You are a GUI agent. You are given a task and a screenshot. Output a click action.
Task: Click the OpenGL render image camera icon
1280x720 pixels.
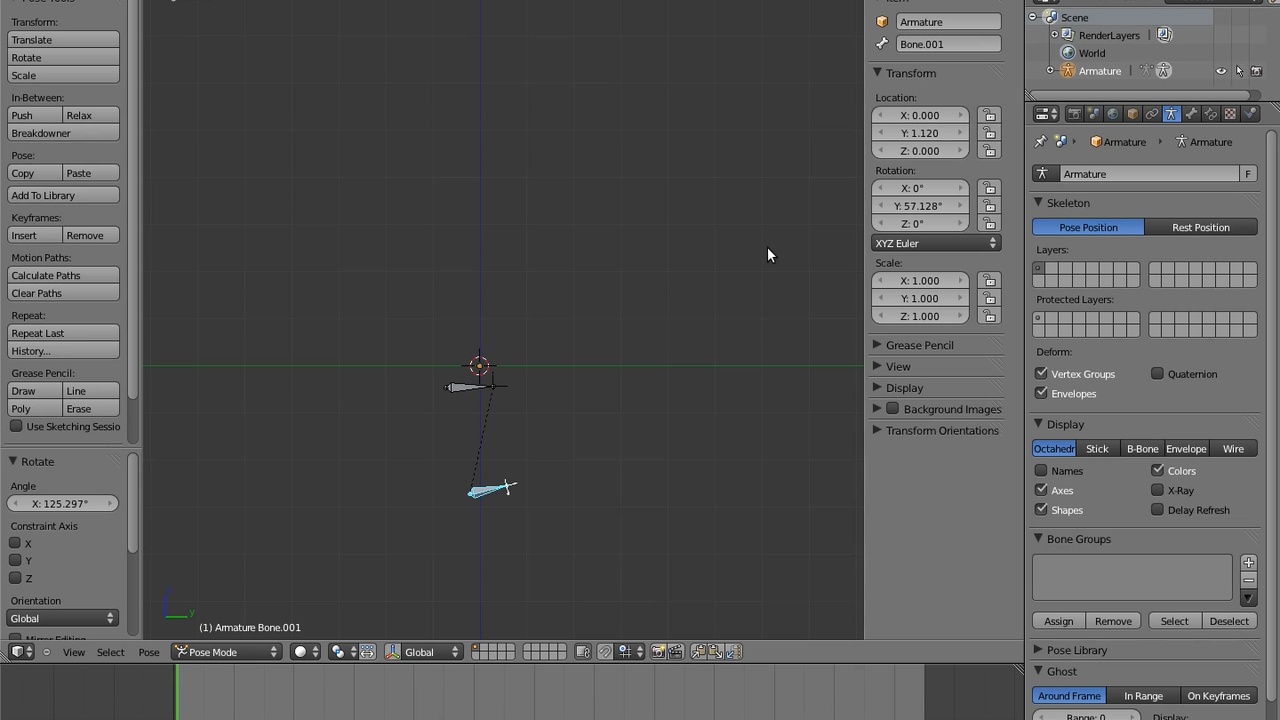[658, 652]
